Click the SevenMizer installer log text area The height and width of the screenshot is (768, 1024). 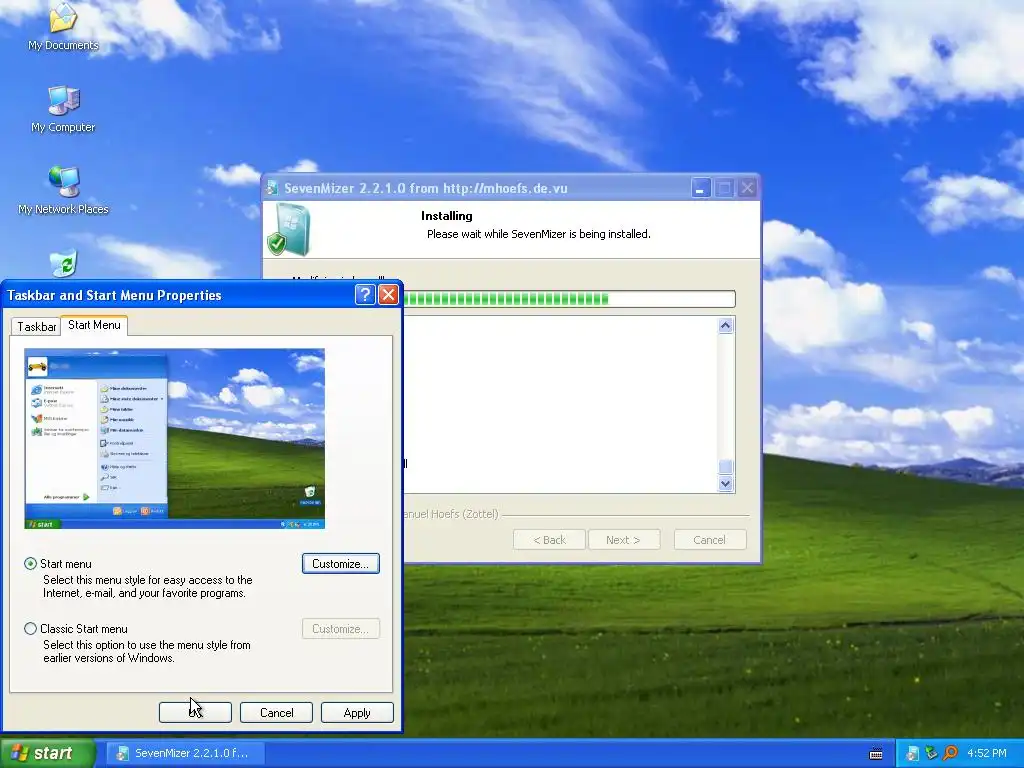point(560,404)
